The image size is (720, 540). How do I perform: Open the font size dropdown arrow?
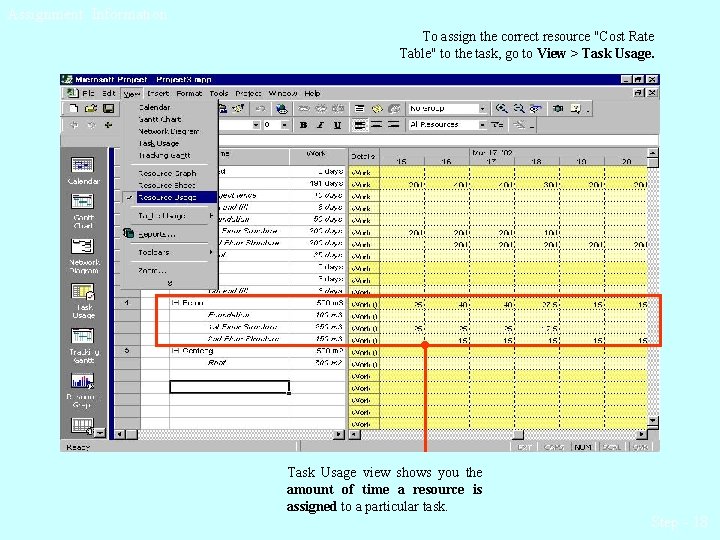pos(285,124)
